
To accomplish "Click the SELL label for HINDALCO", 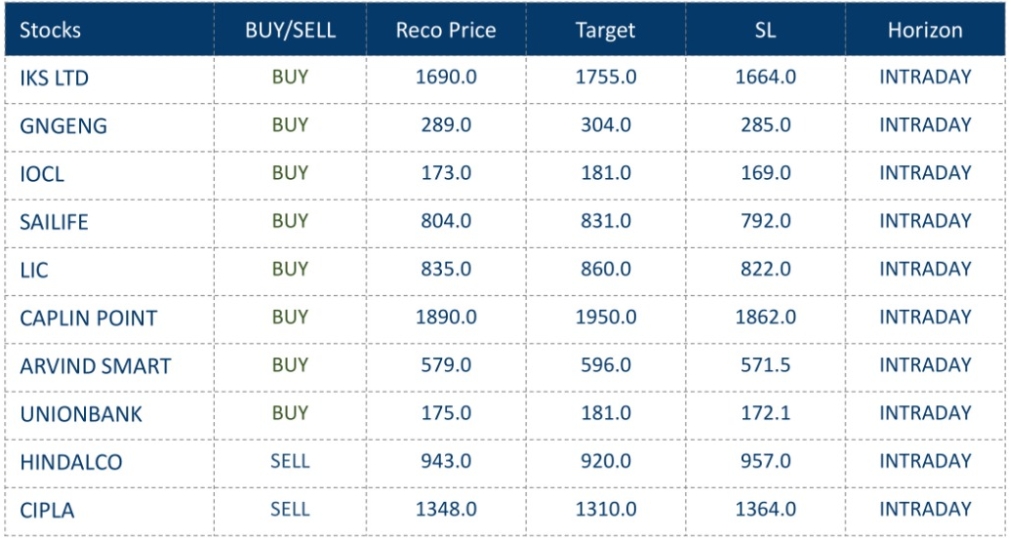I will (x=290, y=461).
